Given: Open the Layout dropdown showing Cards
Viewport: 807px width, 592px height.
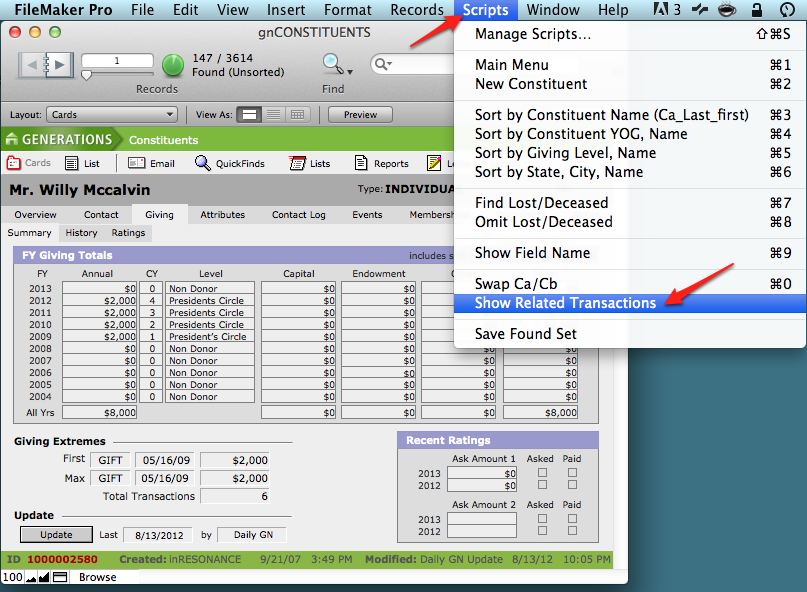Looking at the screenshot, I should pyautogui.click(x=112, y=115).
